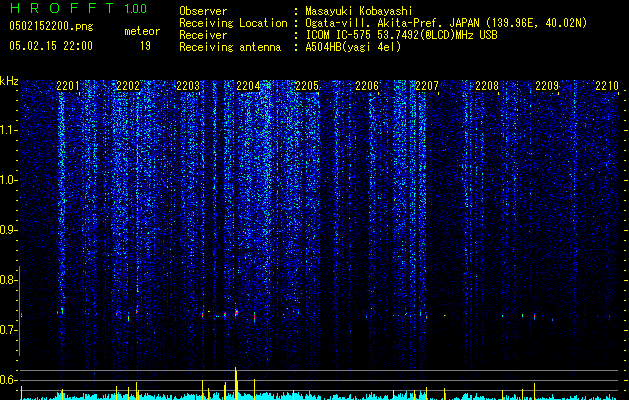Click the Receiving Location label

233,23
